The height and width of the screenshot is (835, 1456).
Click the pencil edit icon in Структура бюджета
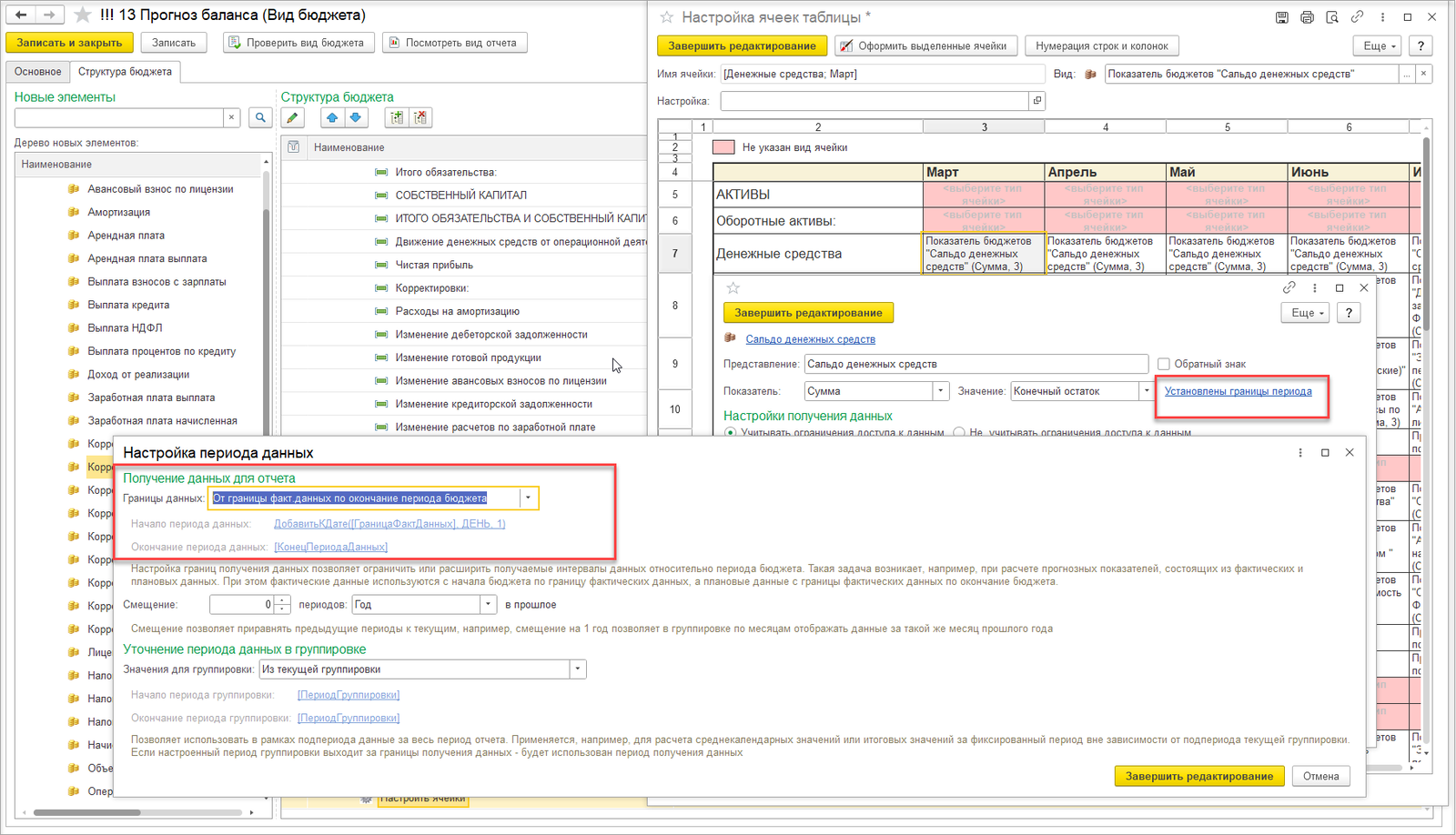[x=292, y=117]
